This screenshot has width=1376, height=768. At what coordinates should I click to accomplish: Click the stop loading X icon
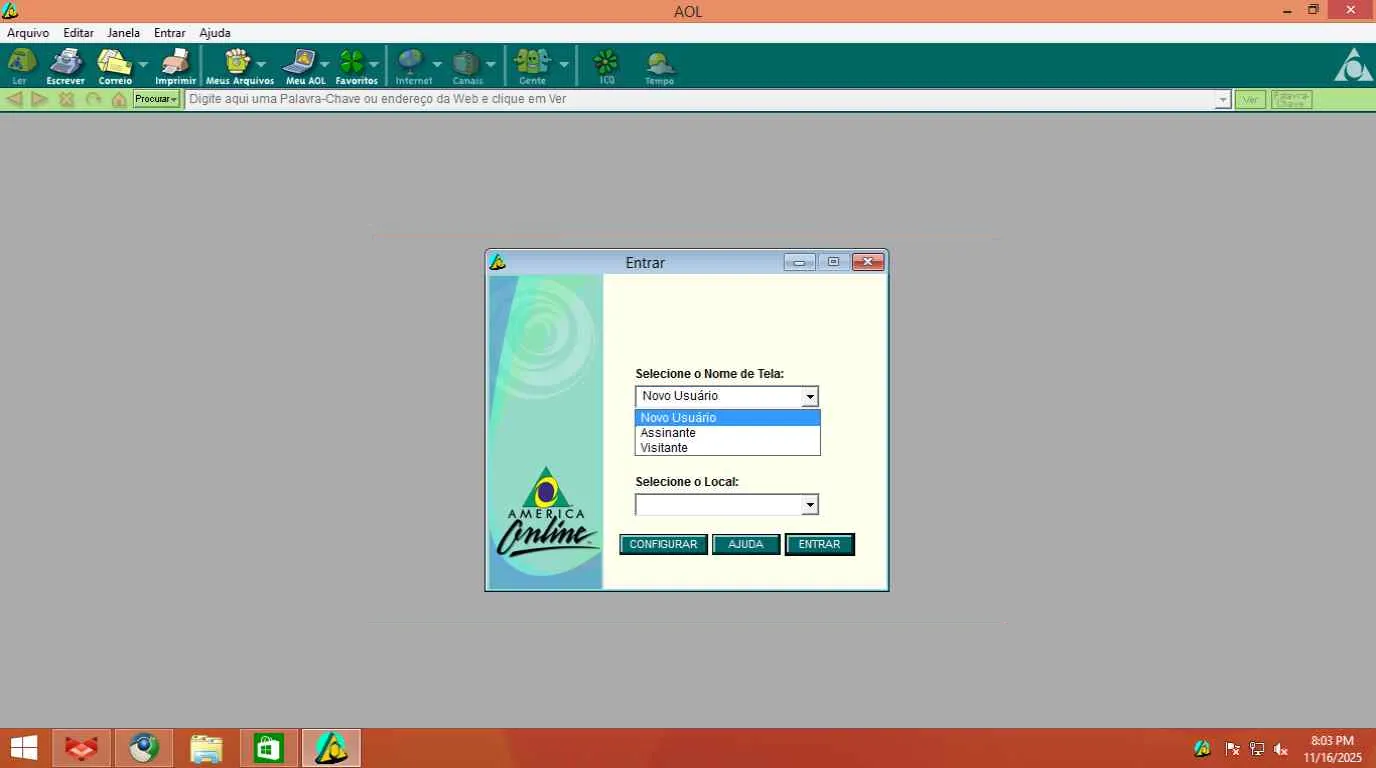[67, 99]
